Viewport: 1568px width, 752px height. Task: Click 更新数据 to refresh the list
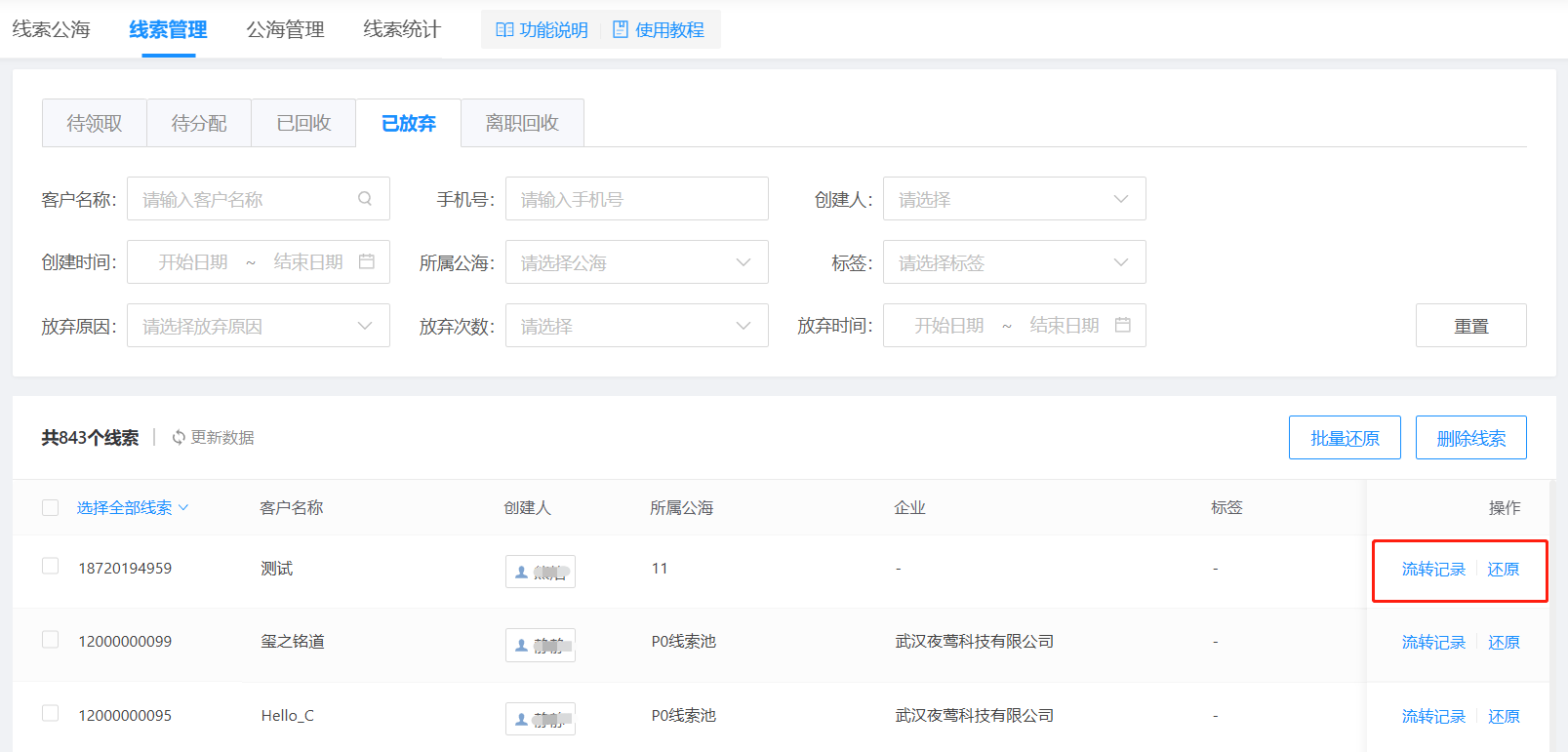tap(222, 438)
